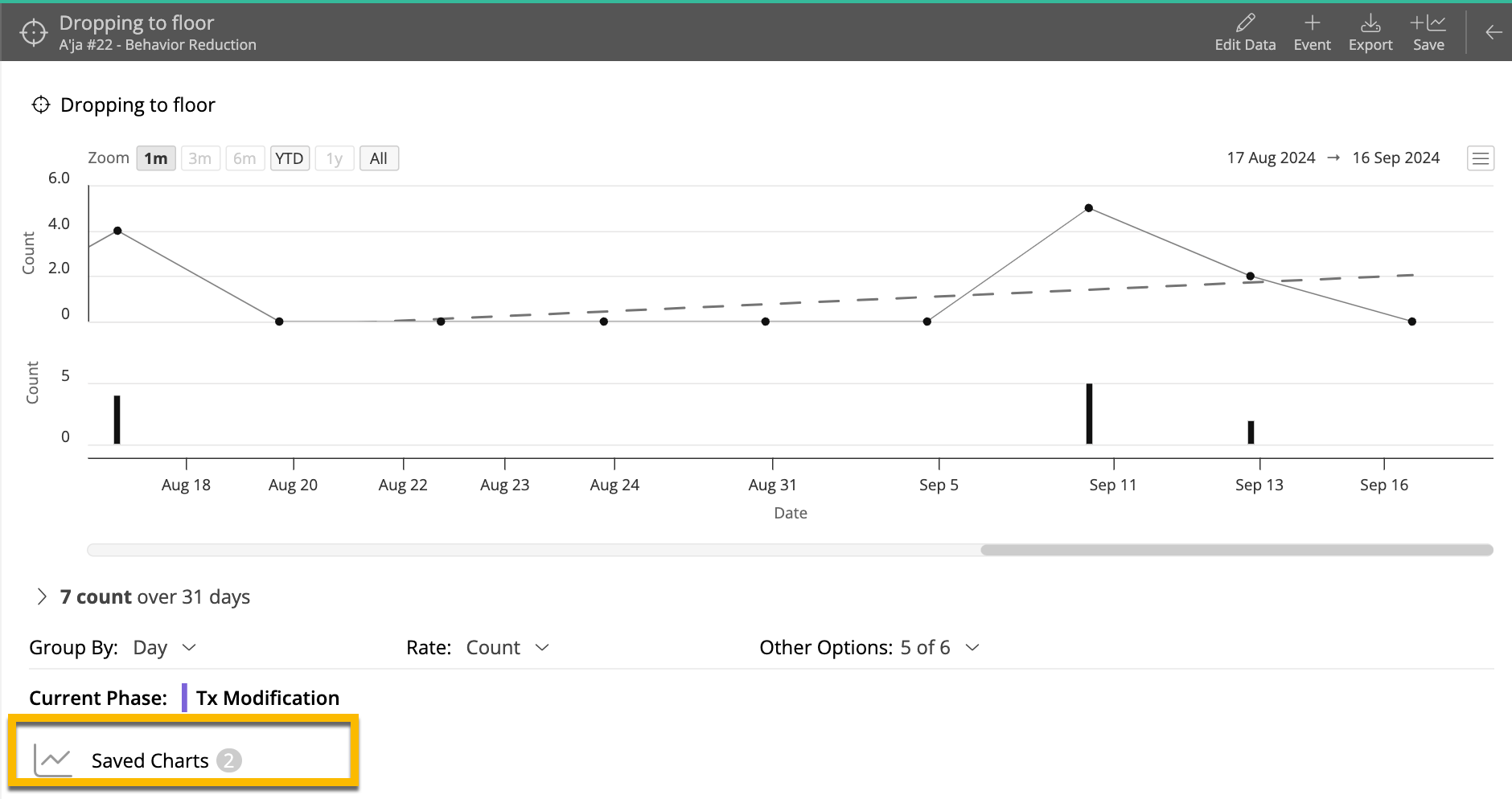1512x799 pixels.
Task: Click the line chart icon next to Saved Charts
Action: coord(54,760)
